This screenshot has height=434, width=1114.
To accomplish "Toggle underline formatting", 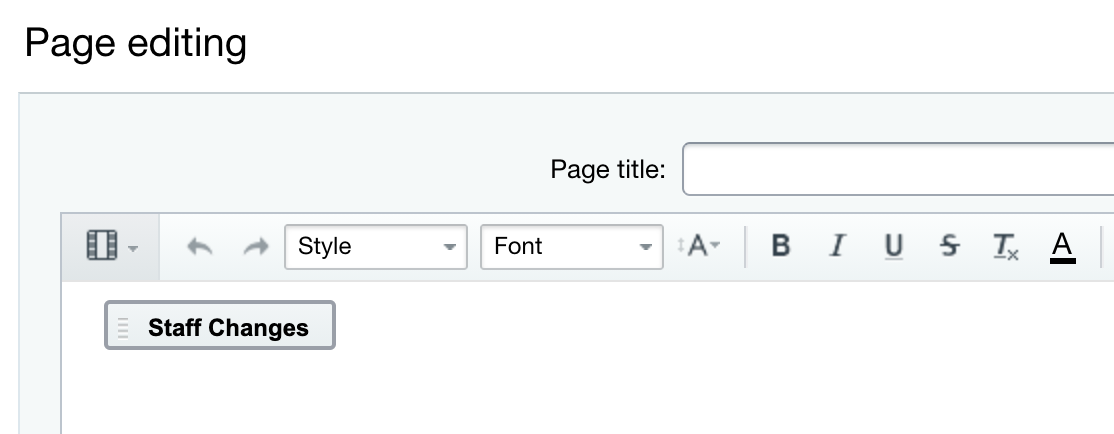I will [x=893, y=246].
